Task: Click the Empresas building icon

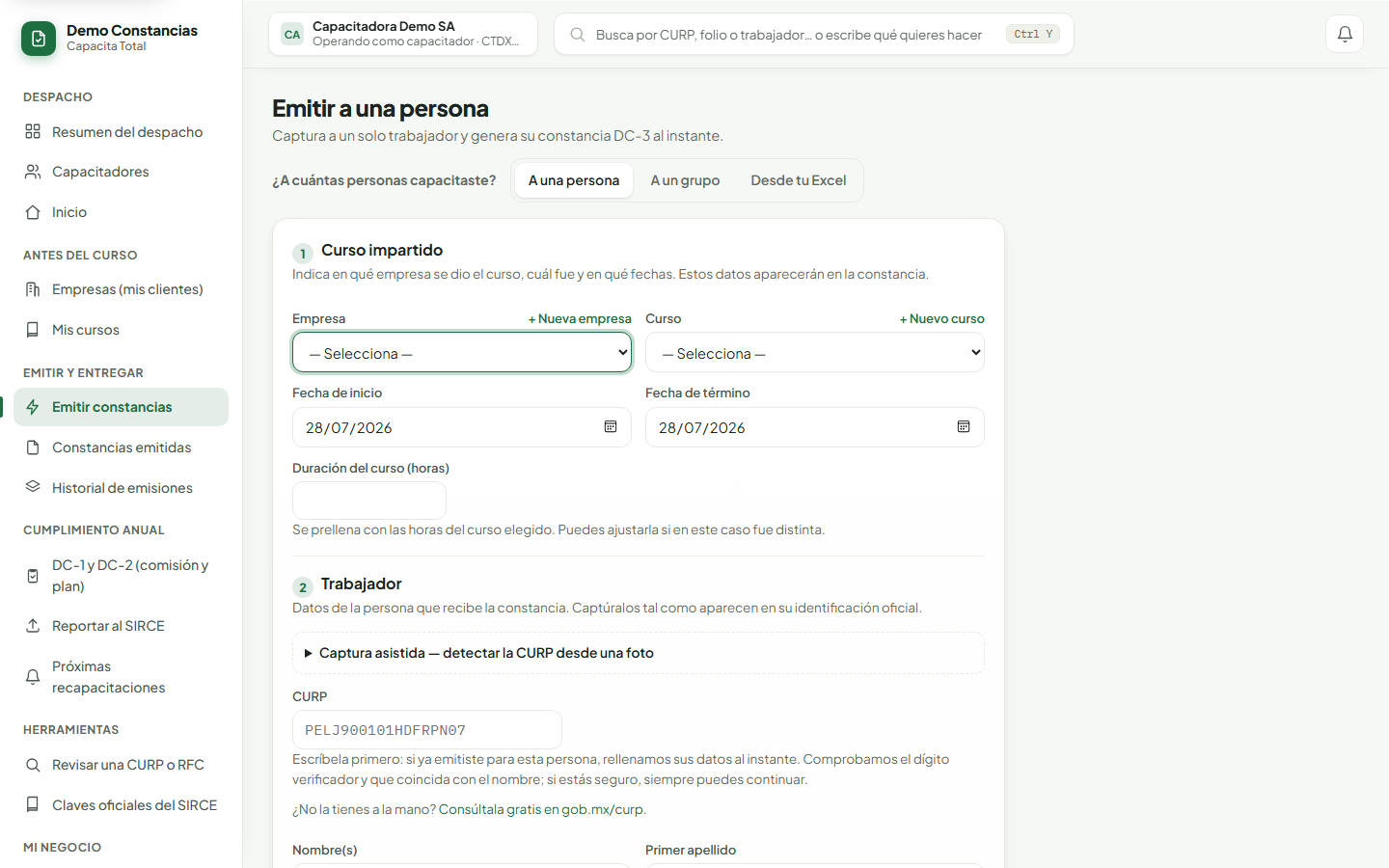Action: click(33, 289)
